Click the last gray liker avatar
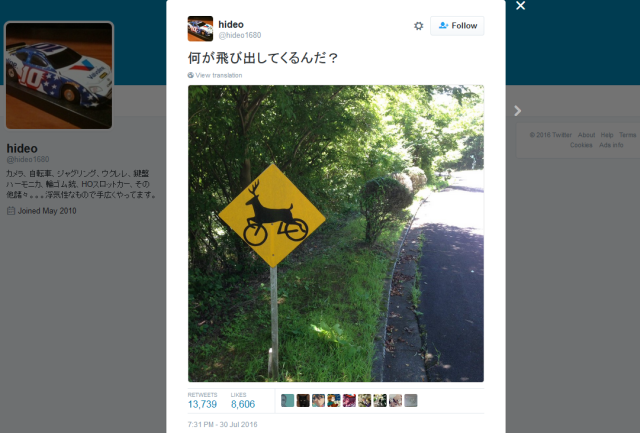The width and height of the screenshot is (640, 433). [411, 400]
